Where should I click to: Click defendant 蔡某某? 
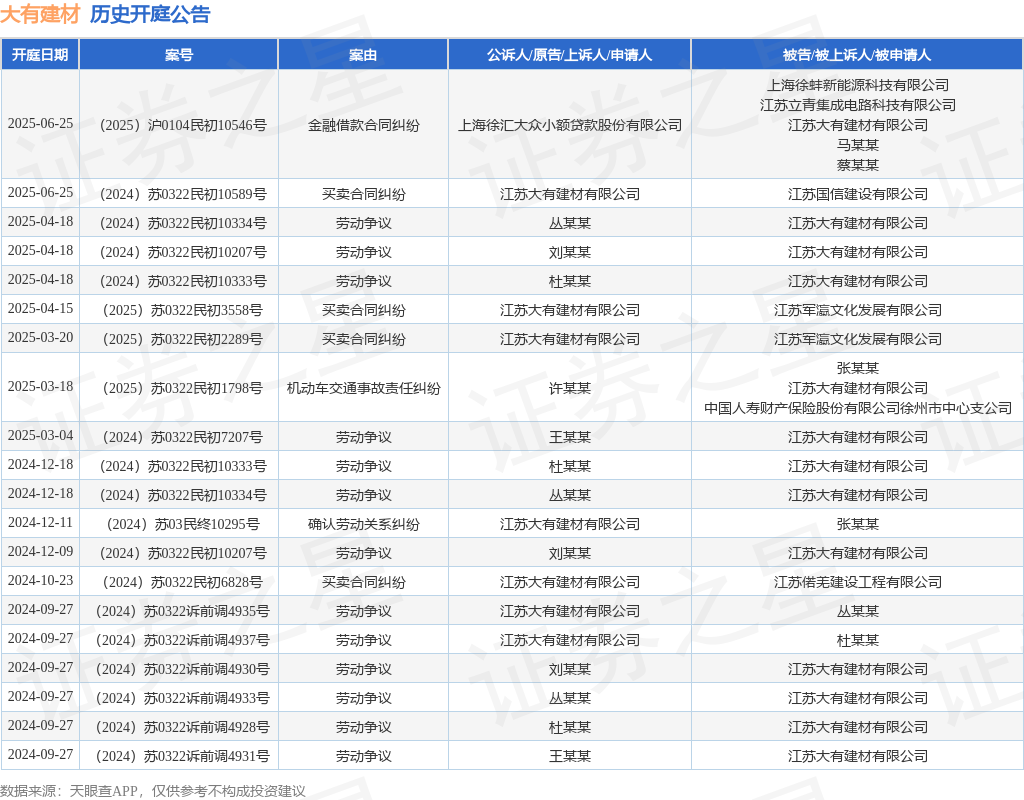coord(857,165)
